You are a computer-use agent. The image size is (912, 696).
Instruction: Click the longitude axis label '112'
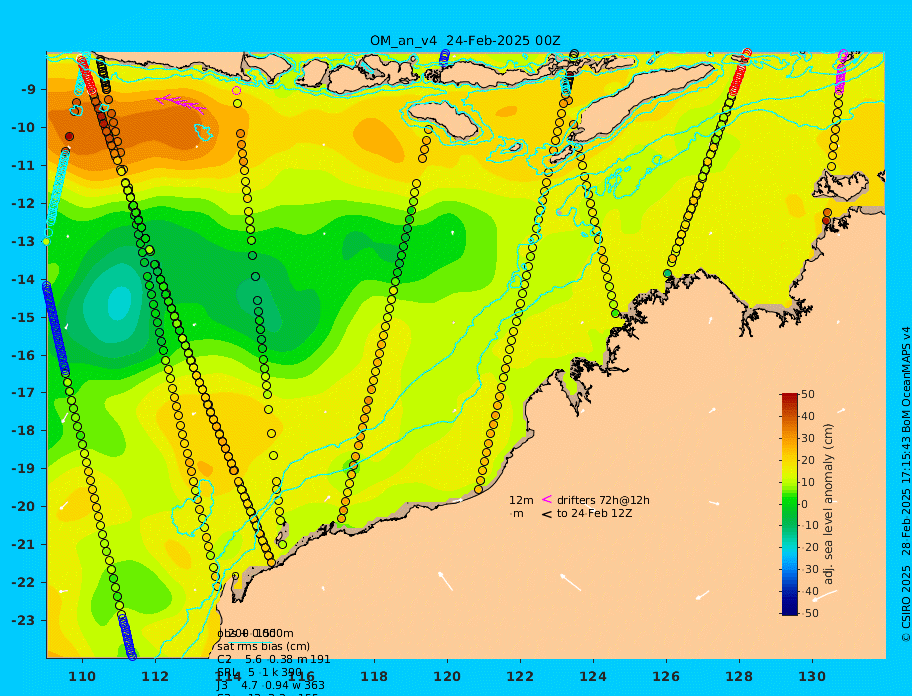pyautogui.click(x=156, y=677)
